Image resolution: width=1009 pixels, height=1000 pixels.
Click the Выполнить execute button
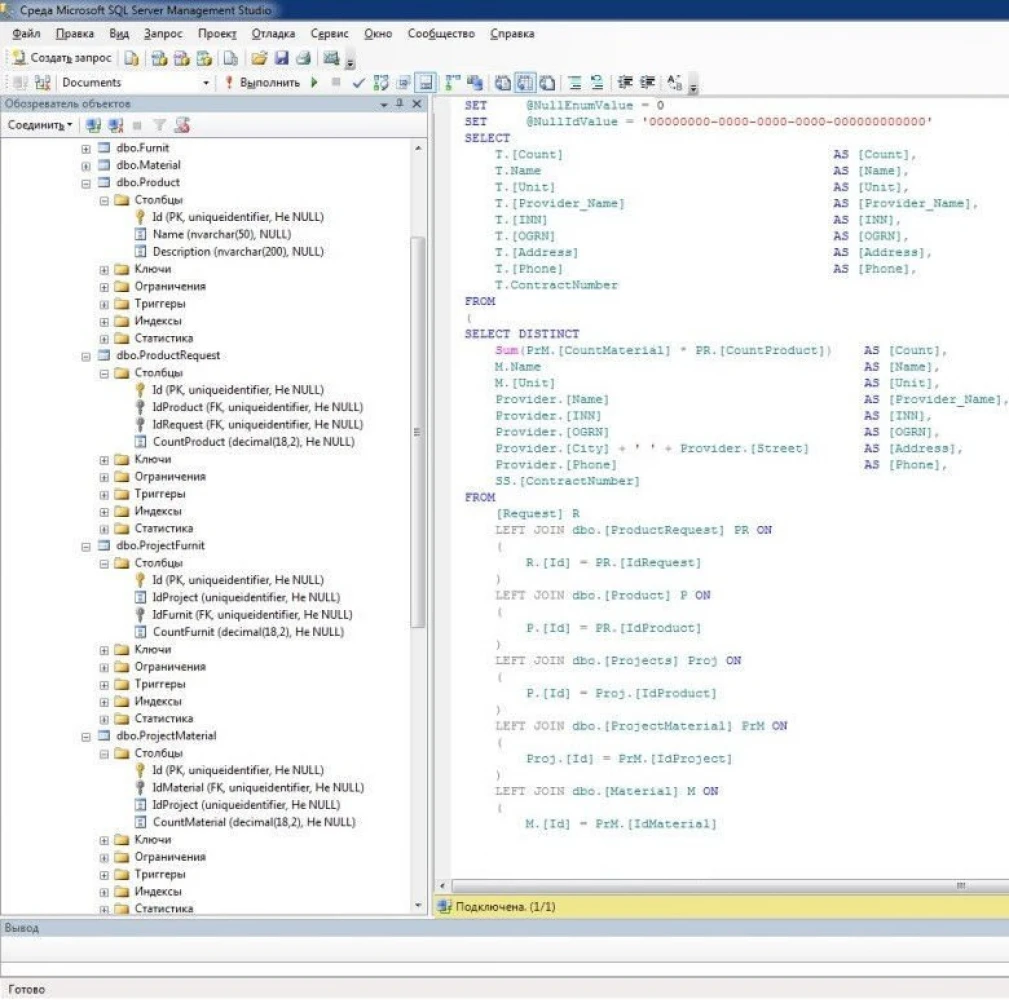coord(263,82)
